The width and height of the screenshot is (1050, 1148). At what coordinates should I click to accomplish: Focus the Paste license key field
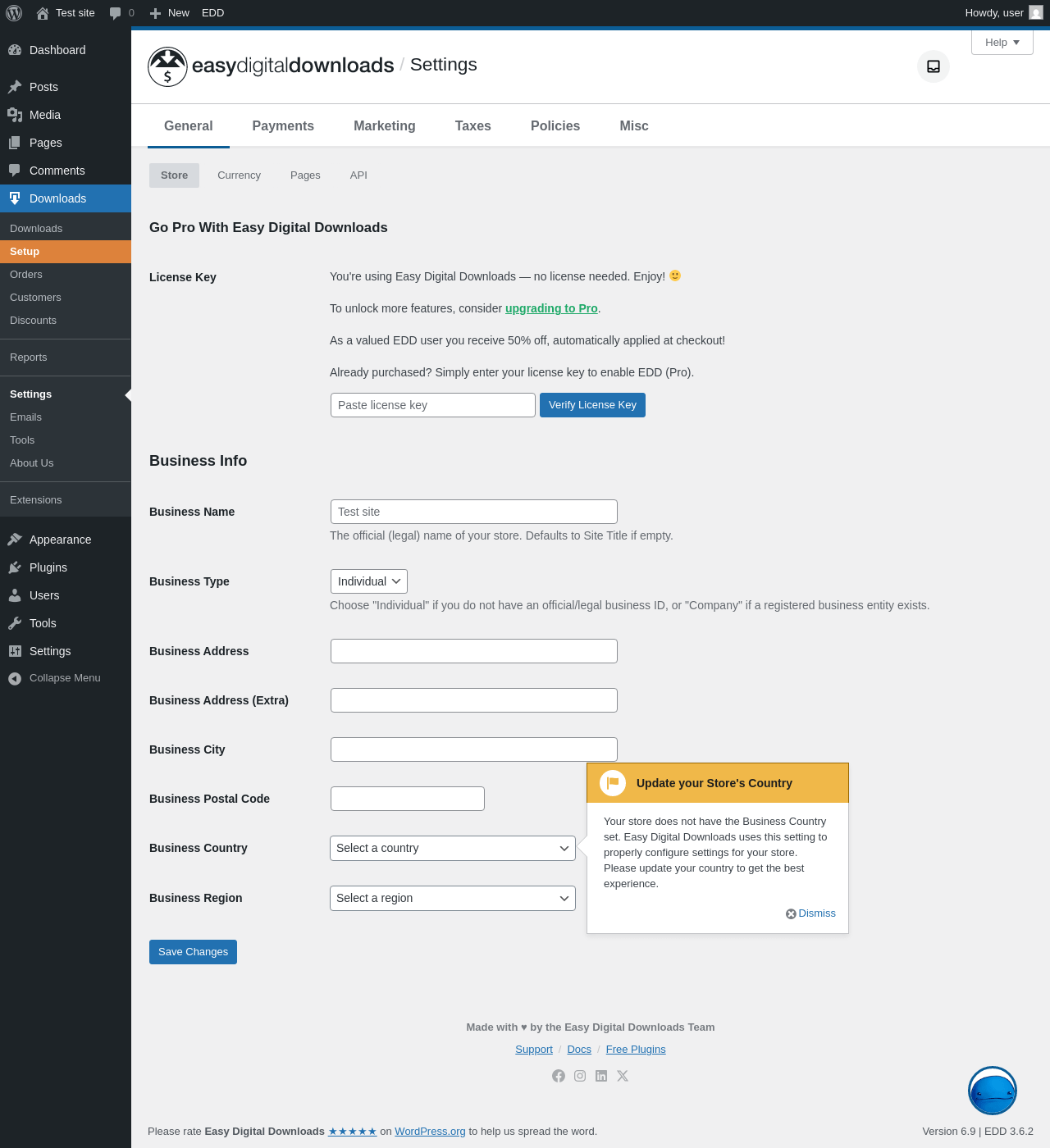coord(433,405)
